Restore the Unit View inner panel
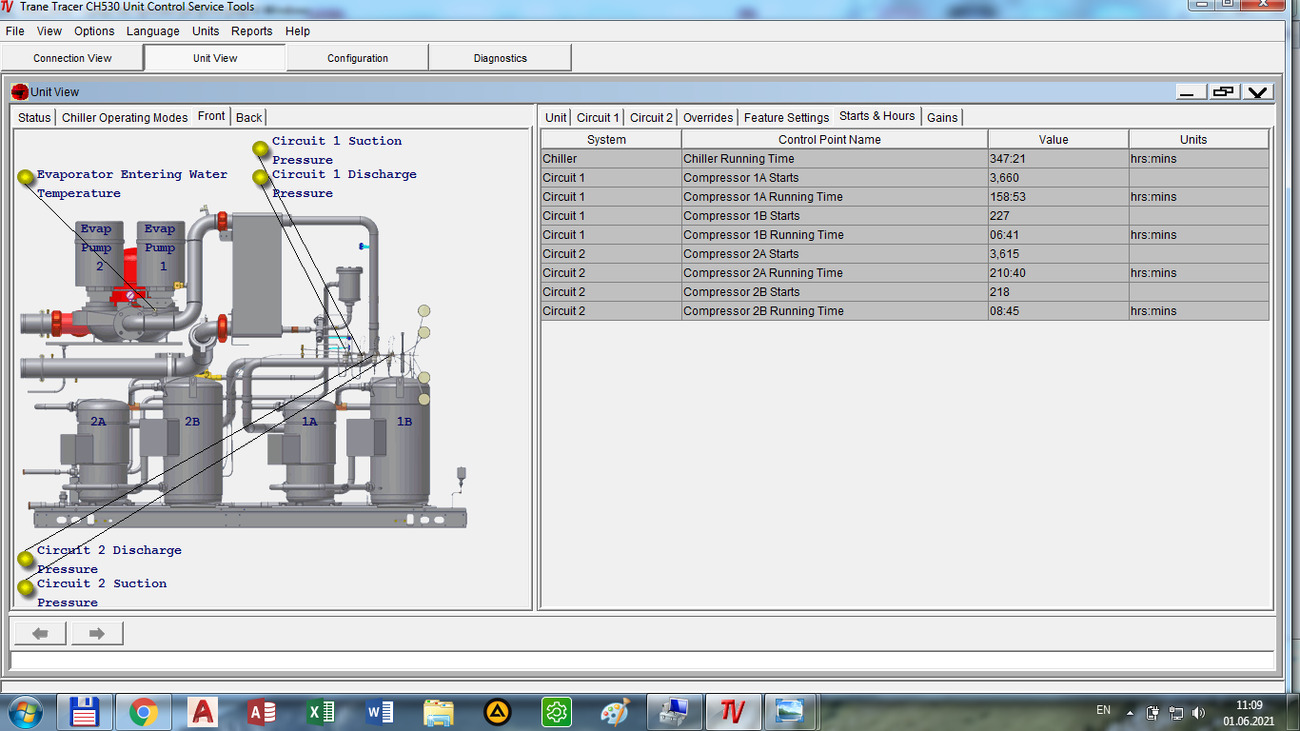The image size is (1300, 731). click(1223, 92)
